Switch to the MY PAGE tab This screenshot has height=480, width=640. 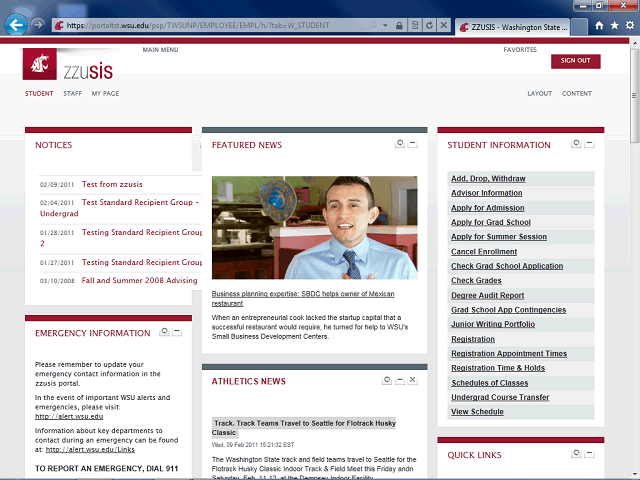[x=105, y=93]
